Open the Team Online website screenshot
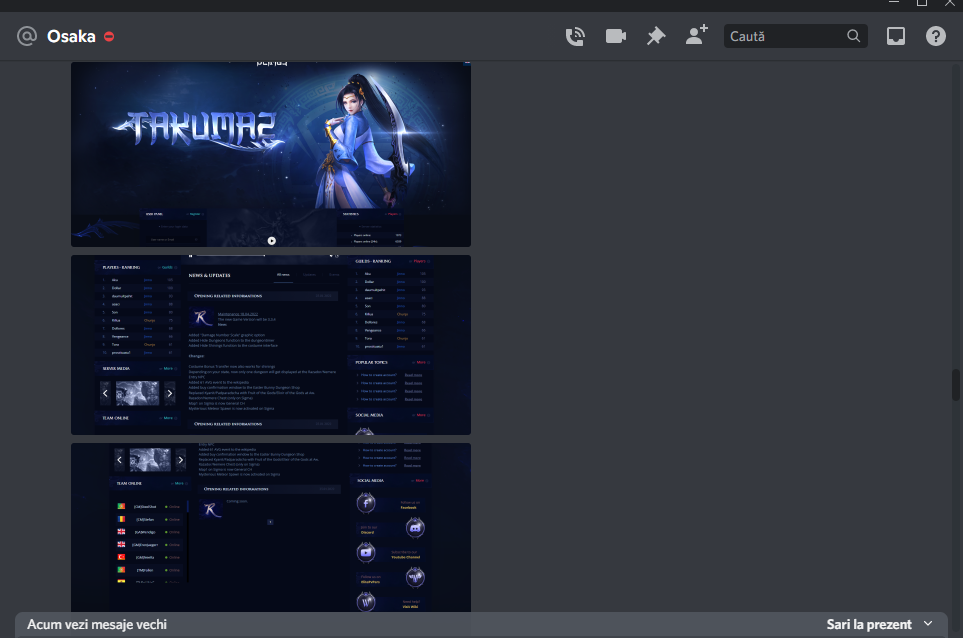The image size is (963, 638). point(271,527)
